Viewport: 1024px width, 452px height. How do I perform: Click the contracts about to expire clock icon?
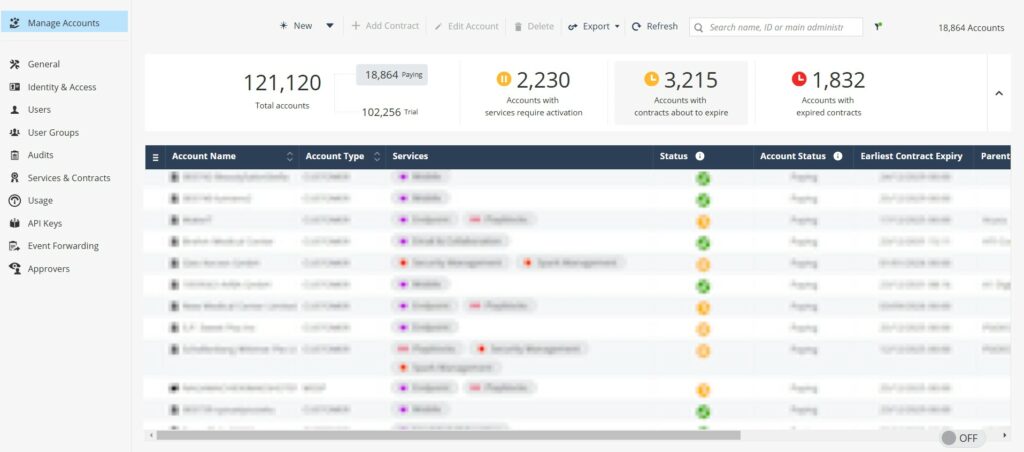coord(651,79)
